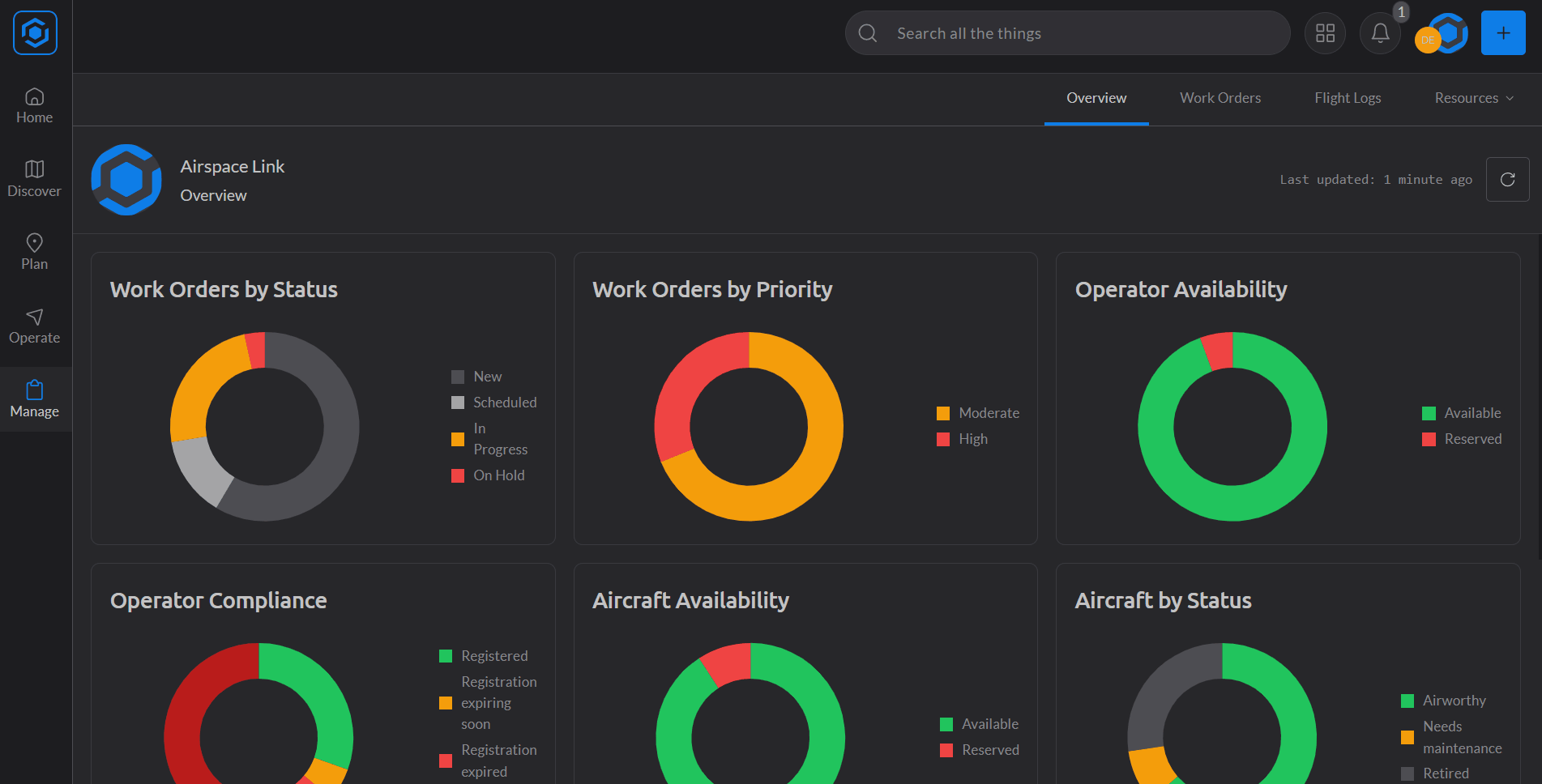Open the apps grid menu

(x=1325, y=33)
